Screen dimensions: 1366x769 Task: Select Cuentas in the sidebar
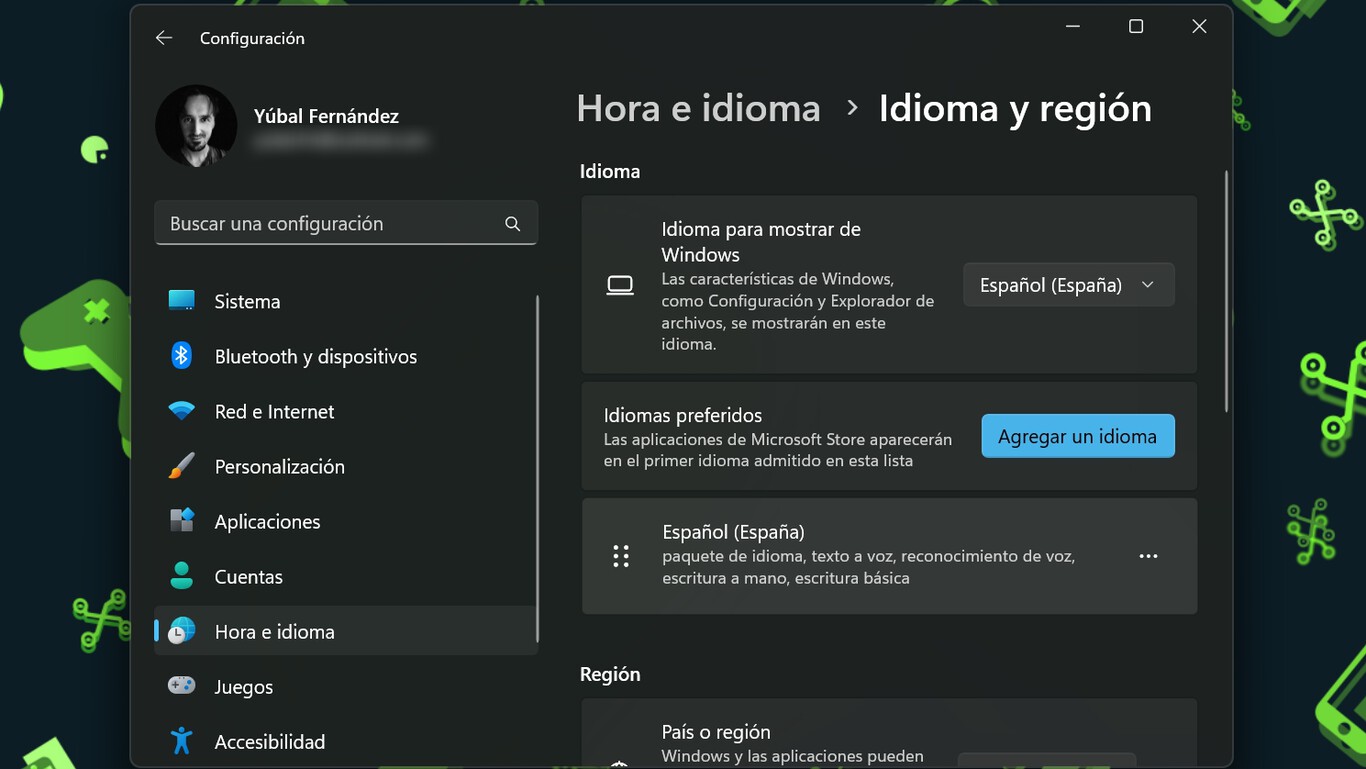(249, 576)
